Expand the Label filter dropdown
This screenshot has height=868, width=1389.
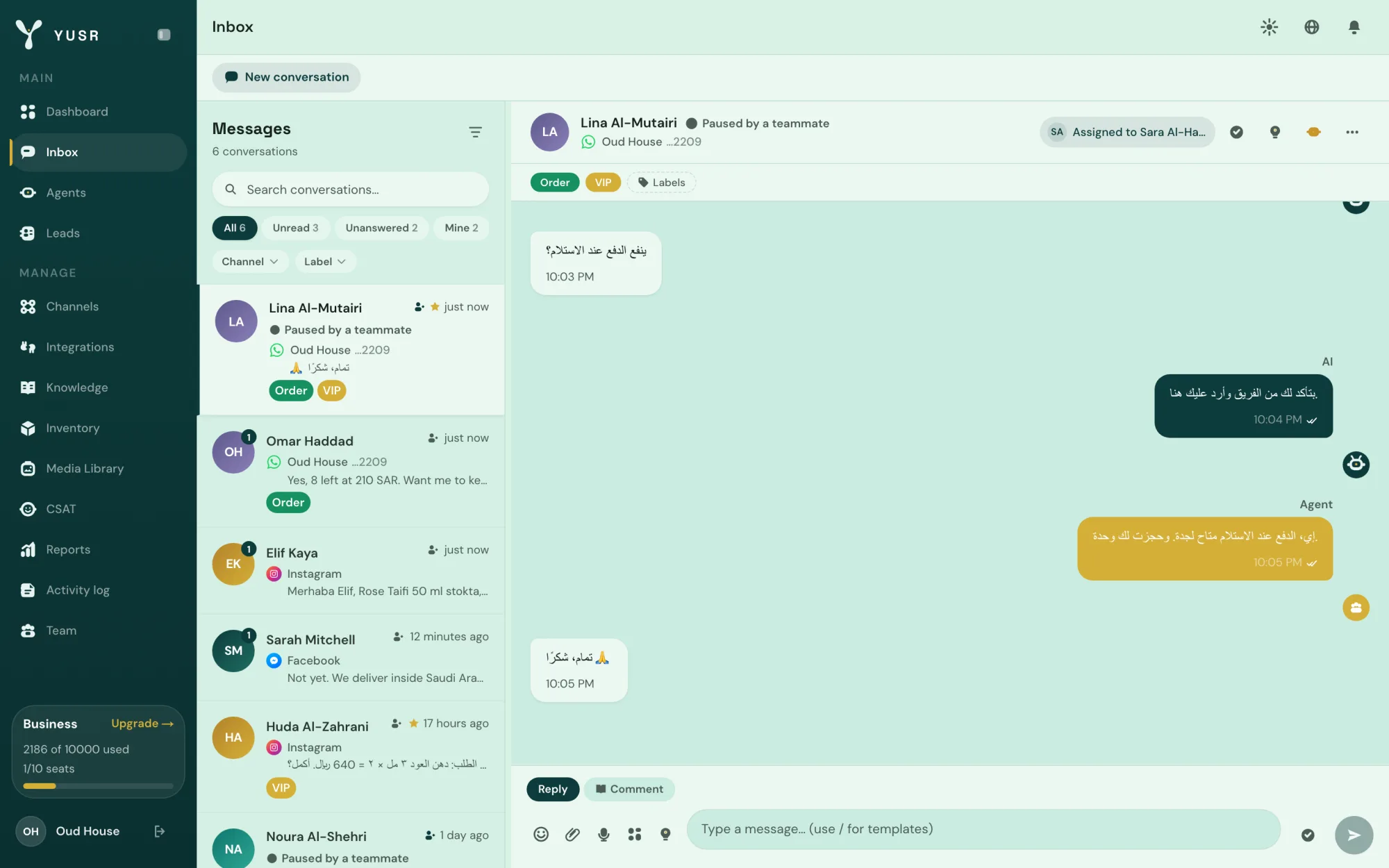[325, 262]
